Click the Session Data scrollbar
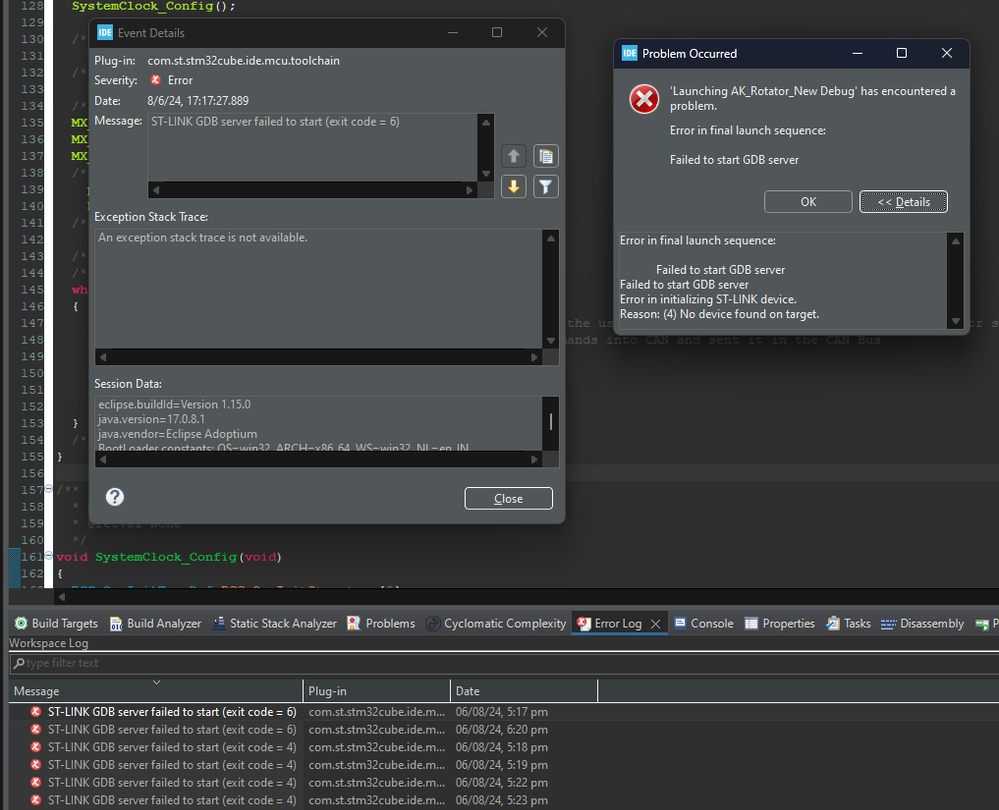Image resolution: width=999 pixels, height=810 pixels. 551,422
